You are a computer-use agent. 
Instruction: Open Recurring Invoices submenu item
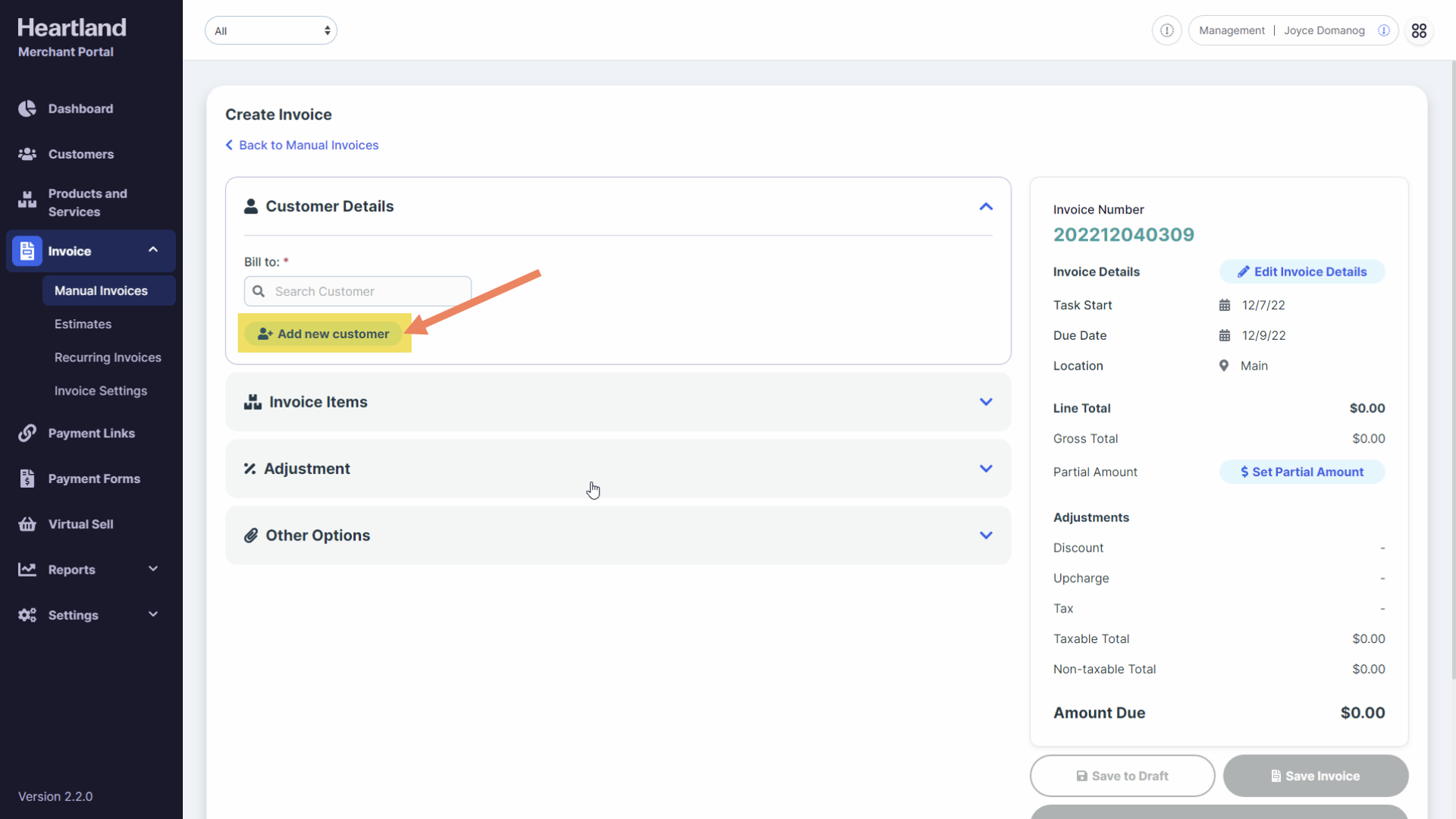click(x=108, y=357)
